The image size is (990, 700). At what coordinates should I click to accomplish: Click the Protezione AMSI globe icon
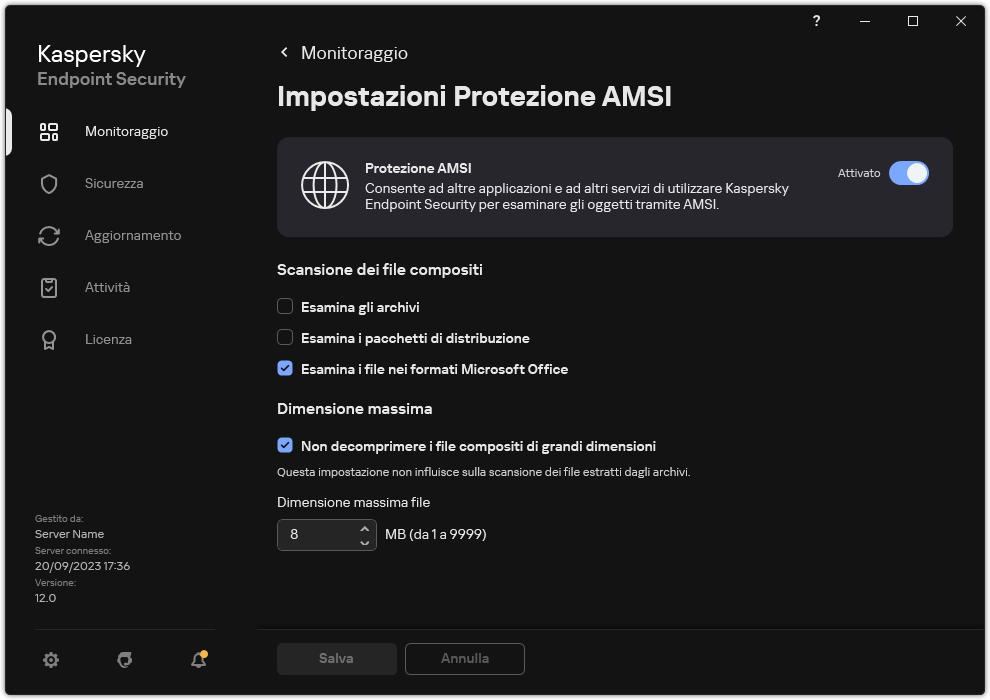325,184
